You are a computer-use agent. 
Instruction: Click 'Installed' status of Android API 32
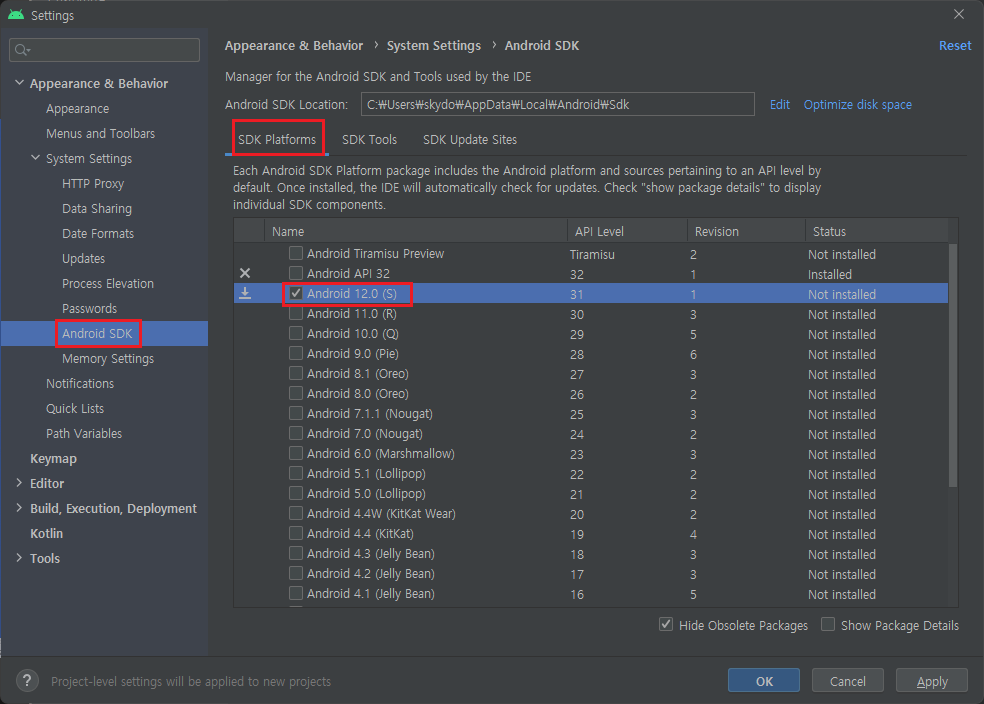830,274
